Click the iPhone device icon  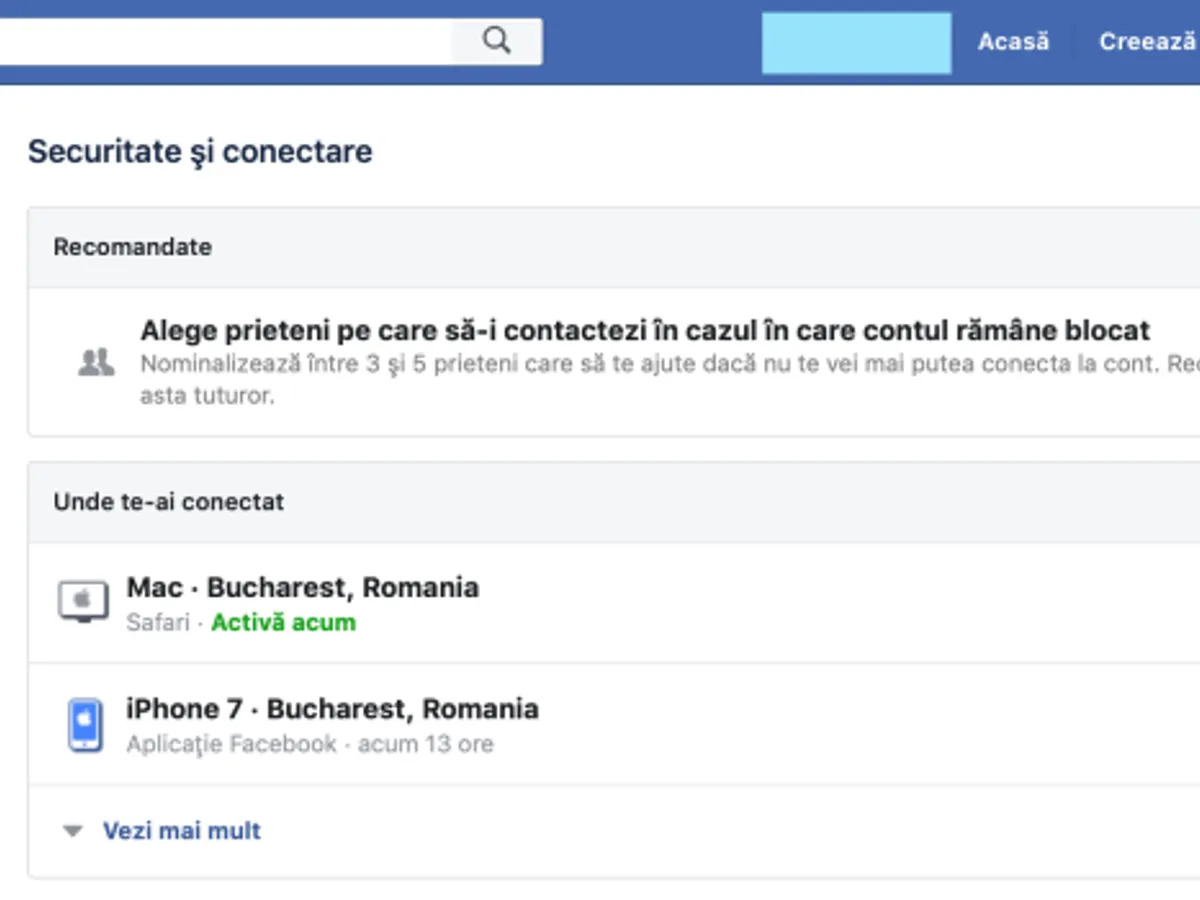85,725
